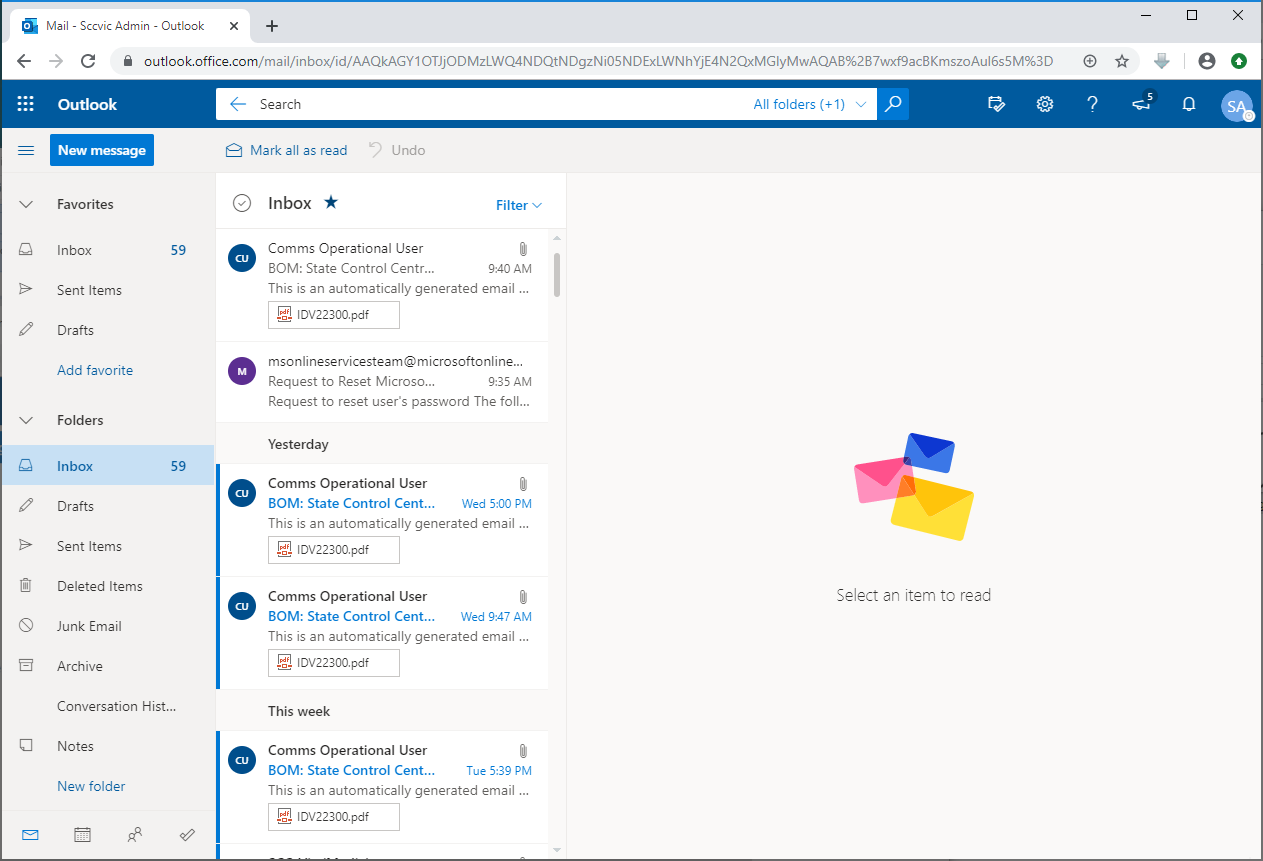The image size is (1263, 861).
Task: Click the Add favorite link
Action: coord(95,370)
